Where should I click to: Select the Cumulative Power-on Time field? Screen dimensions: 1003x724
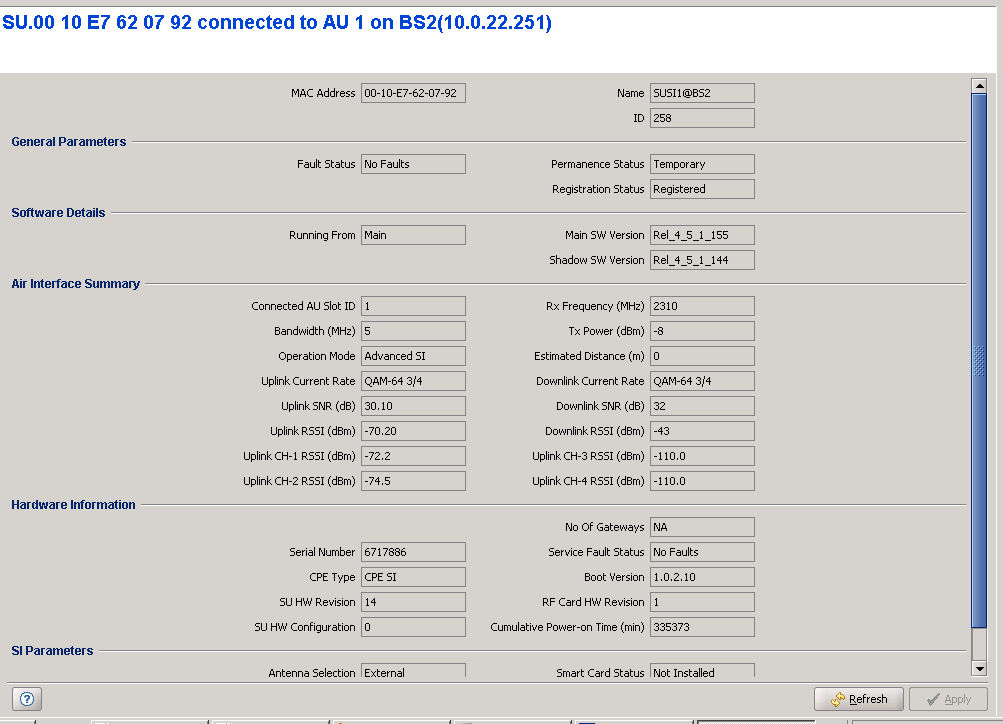(702, 627)
